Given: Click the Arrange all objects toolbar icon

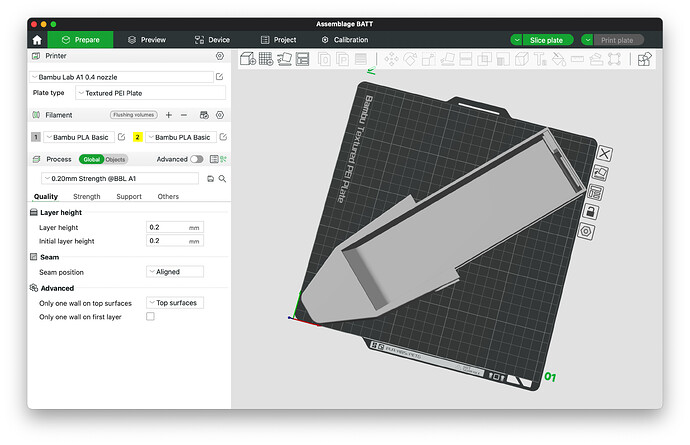Looking at the screenshot, I should pyautogui.click(x=302, y=59).
